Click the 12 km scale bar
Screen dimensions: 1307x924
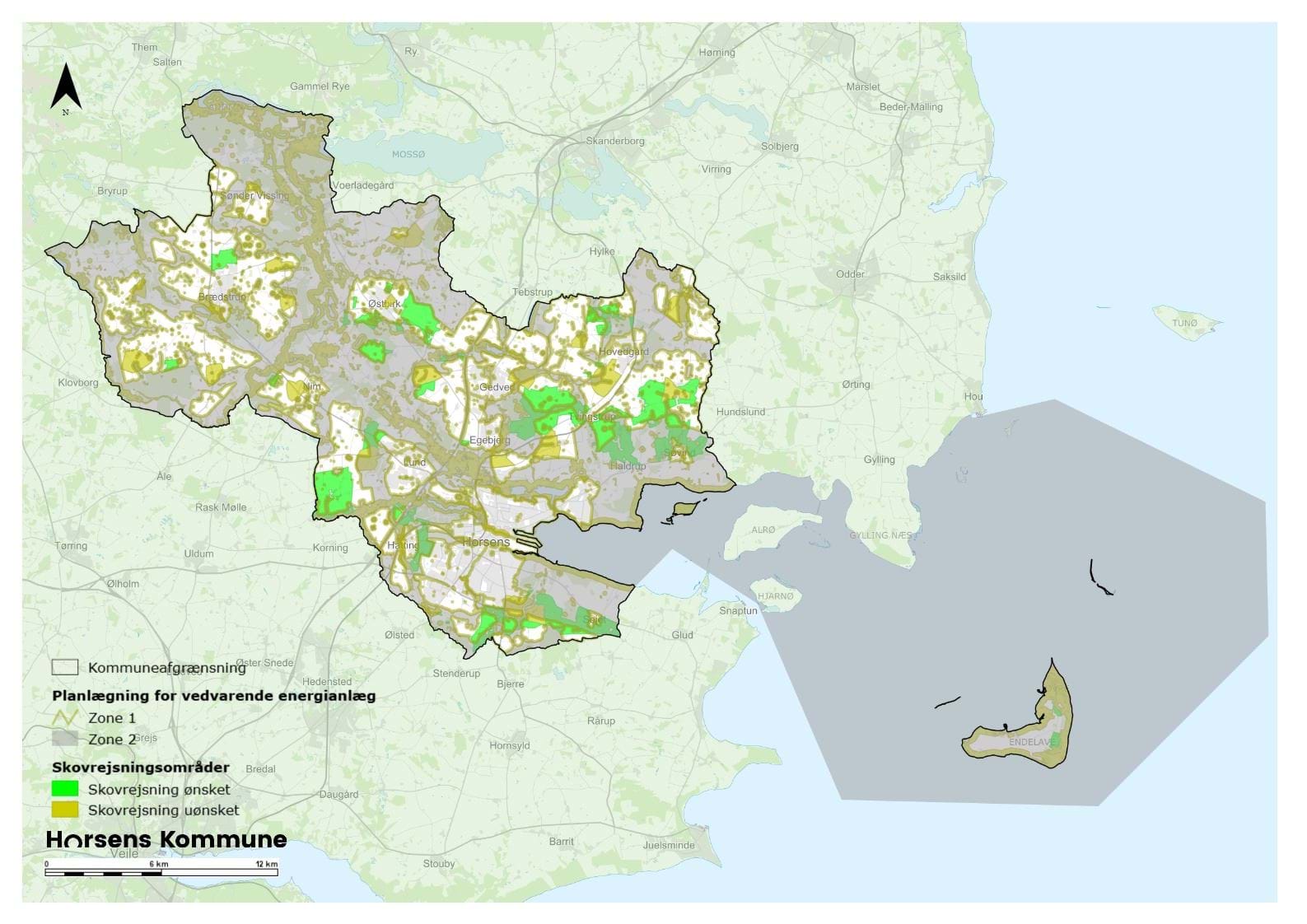[161, 871]
